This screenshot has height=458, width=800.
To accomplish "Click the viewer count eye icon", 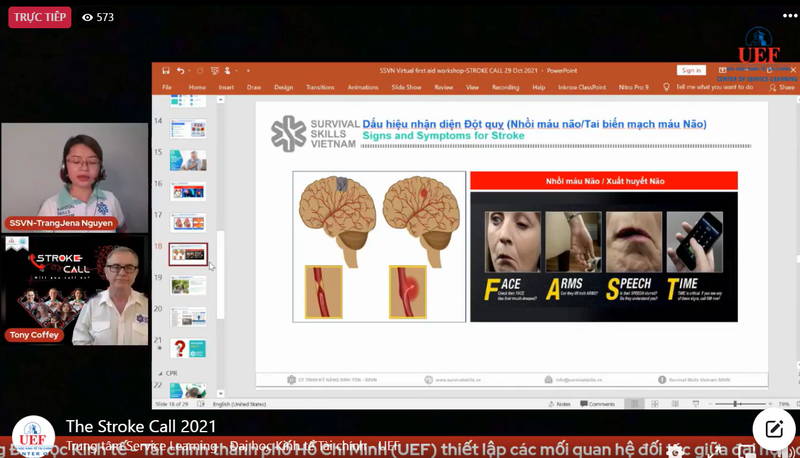I will (87, 17).
